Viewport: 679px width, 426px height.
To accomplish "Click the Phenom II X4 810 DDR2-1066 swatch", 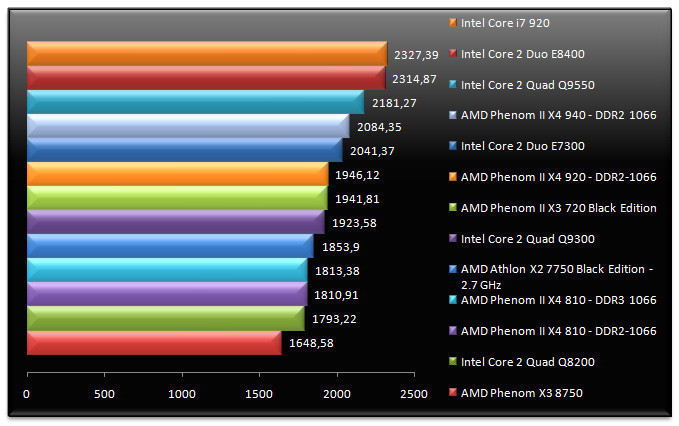I will tap(453, 331).
